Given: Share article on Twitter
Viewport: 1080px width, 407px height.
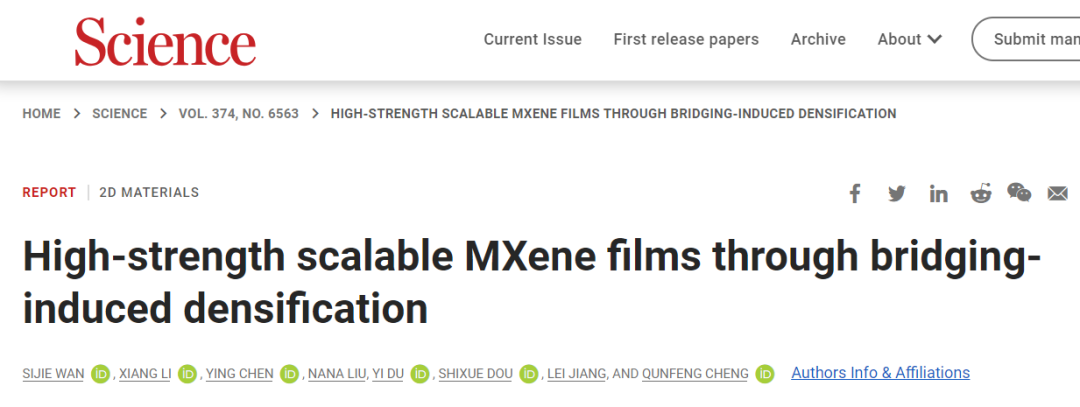Looking at the screenshot, I should (896, 194).
